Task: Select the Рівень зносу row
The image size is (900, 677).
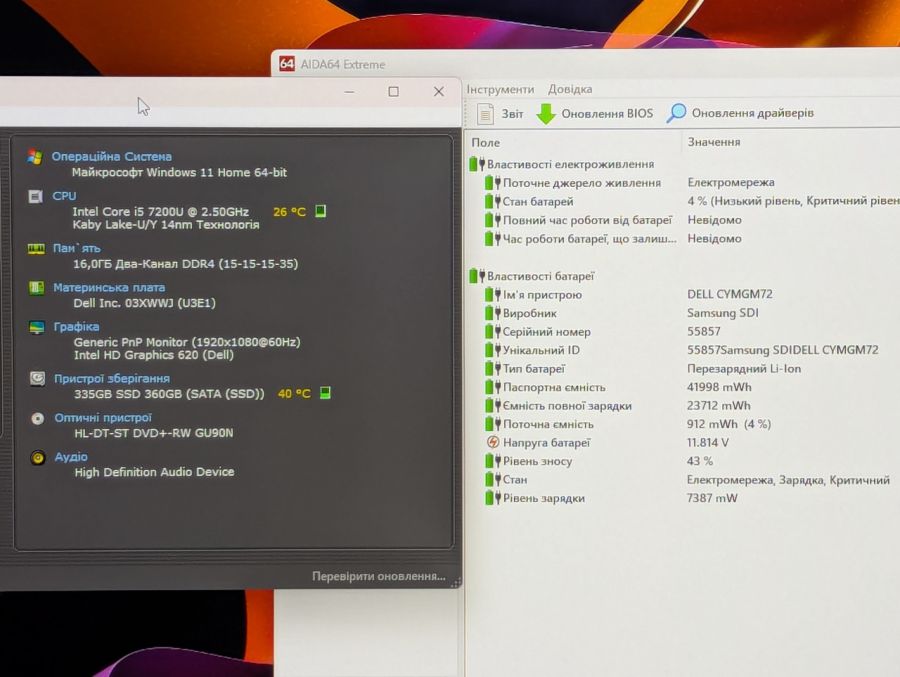Action: 683,461
